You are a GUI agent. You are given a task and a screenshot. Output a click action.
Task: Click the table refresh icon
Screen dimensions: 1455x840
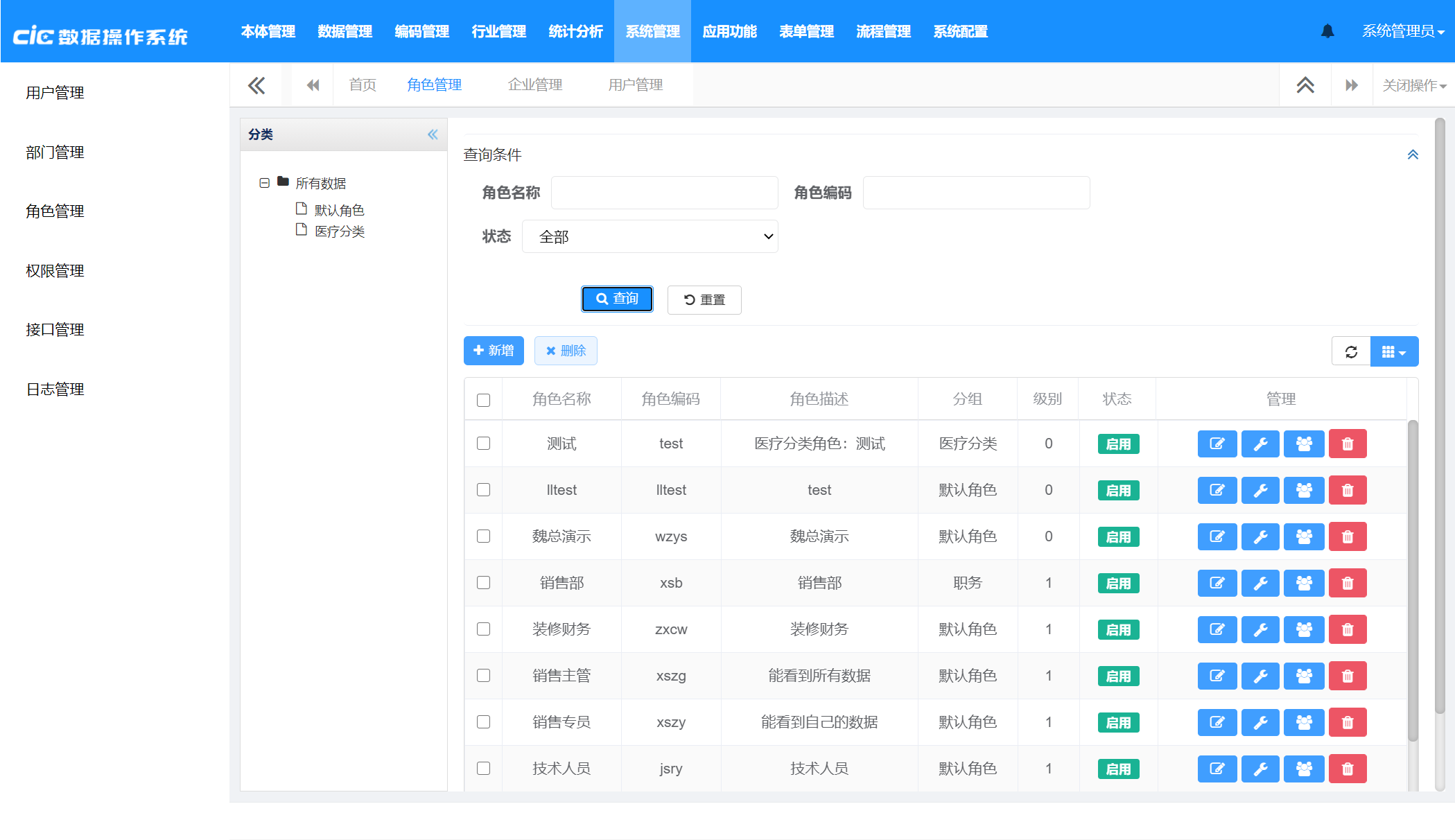[1351, 351]
